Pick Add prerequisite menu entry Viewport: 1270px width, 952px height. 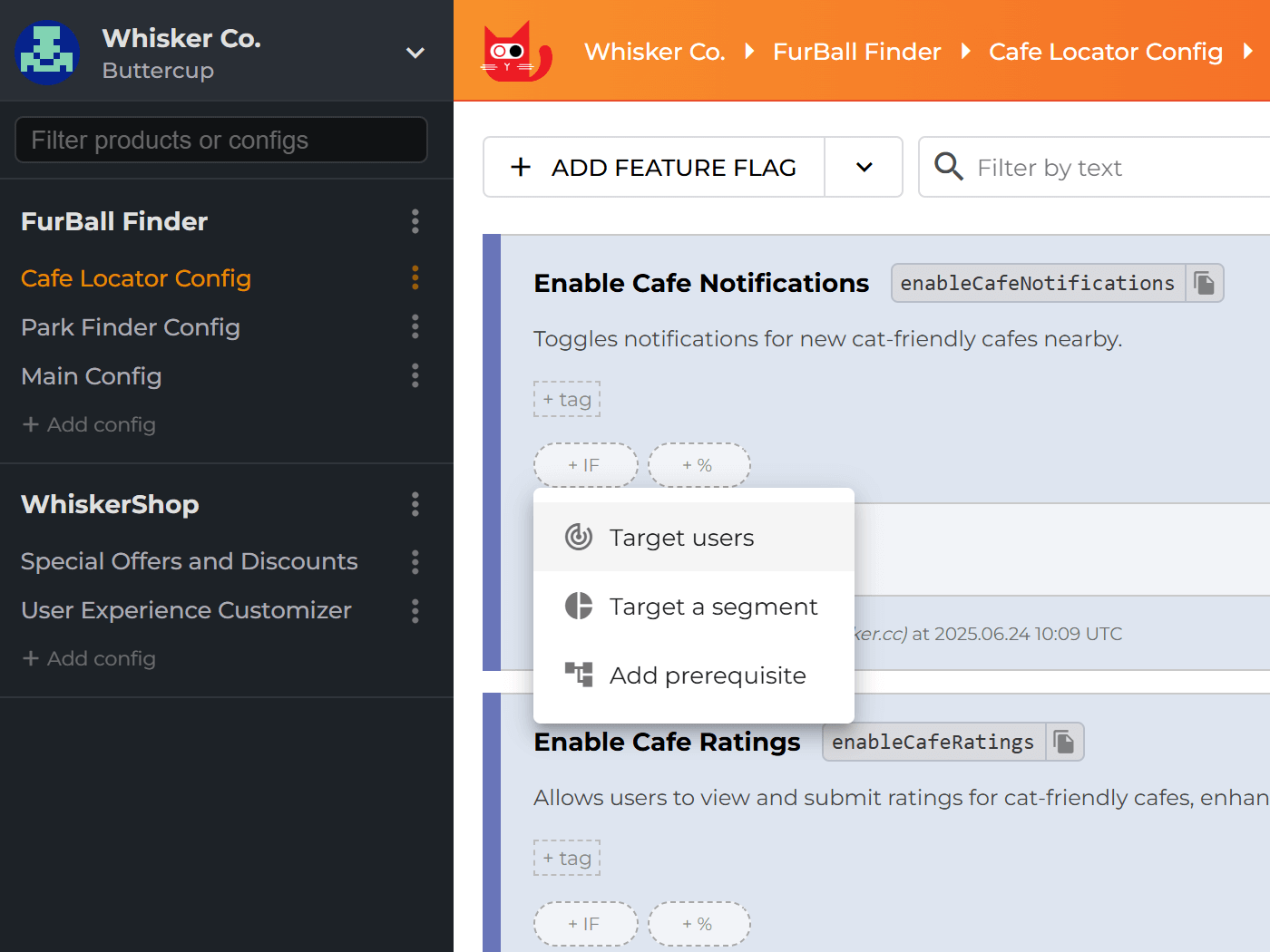[x=707, y=675]
